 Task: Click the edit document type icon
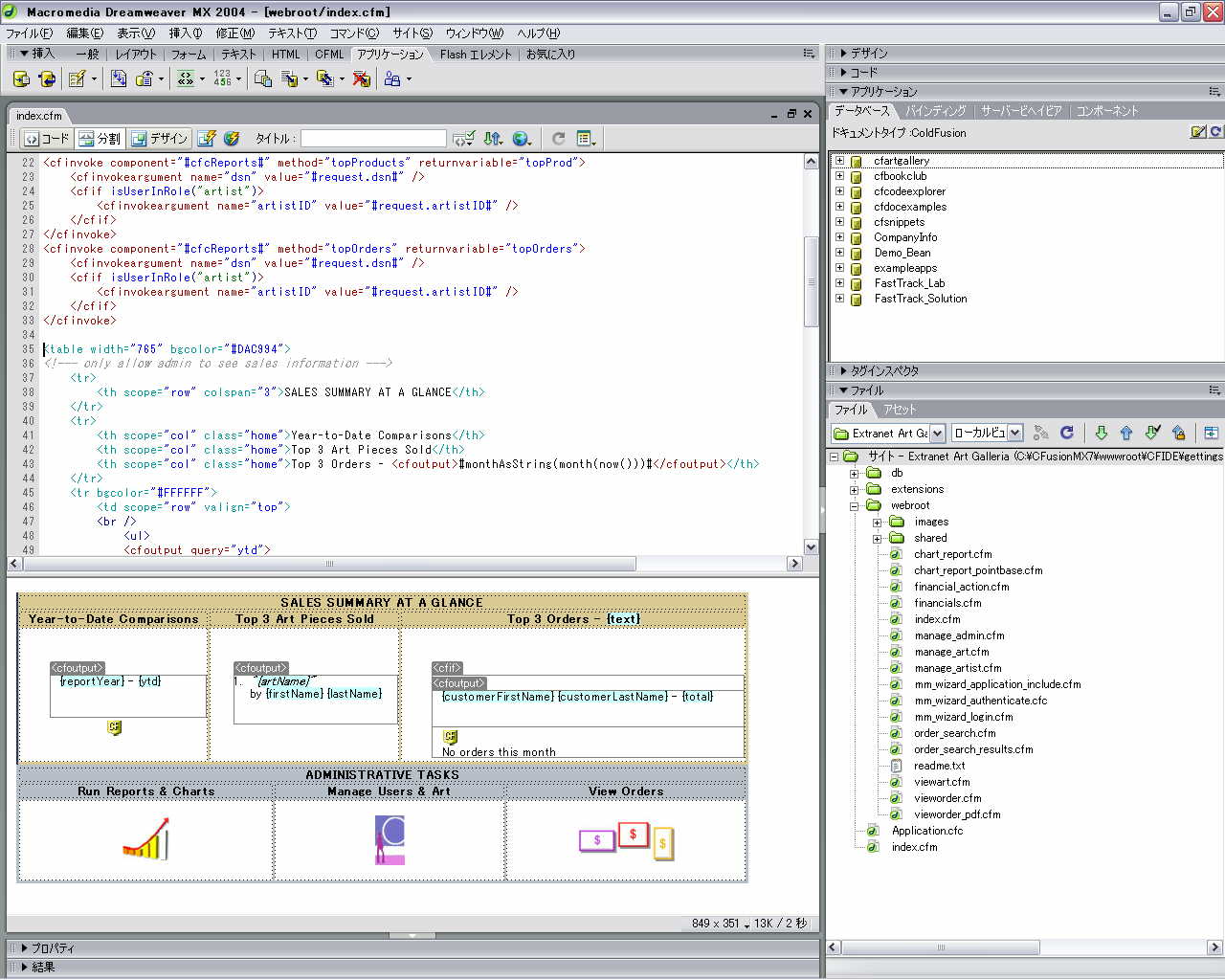click(x=1198, y=132)
